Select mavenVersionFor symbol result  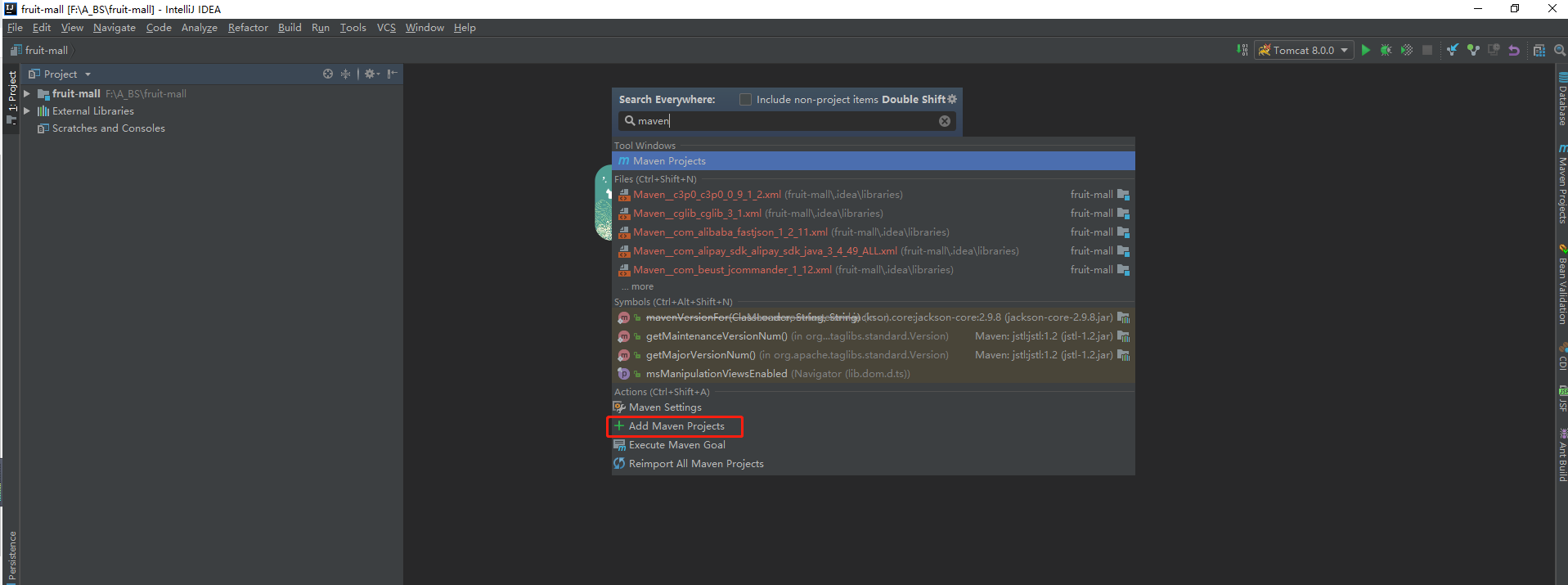point(873,317)
